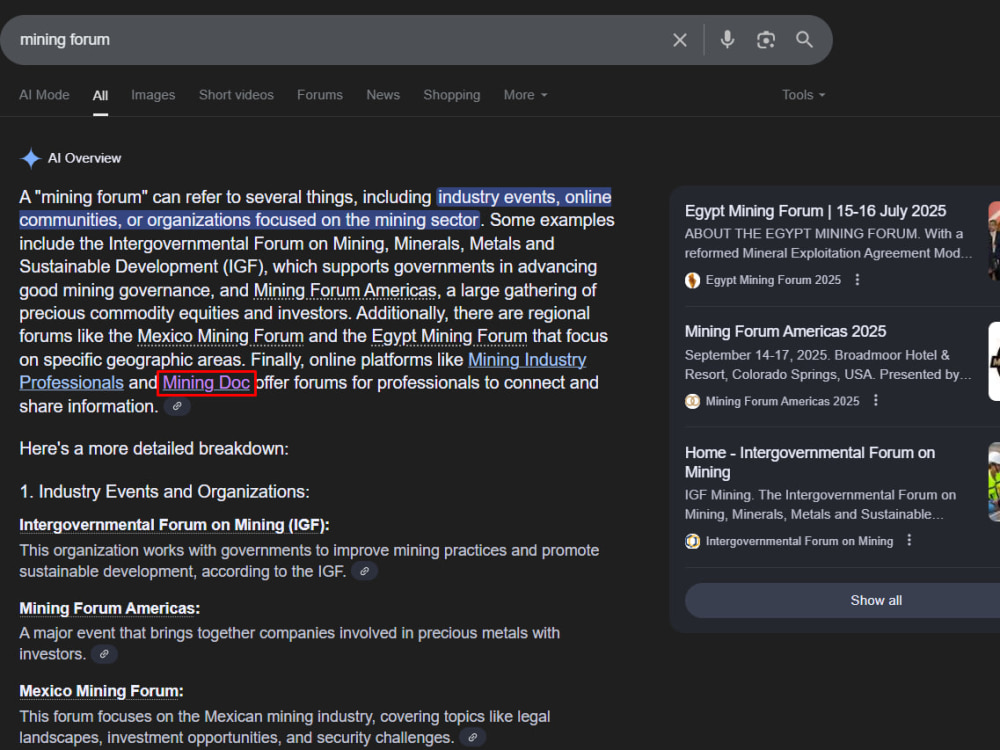Open the Mining Doc link
1000x750 pixels.
pos(206,383)
